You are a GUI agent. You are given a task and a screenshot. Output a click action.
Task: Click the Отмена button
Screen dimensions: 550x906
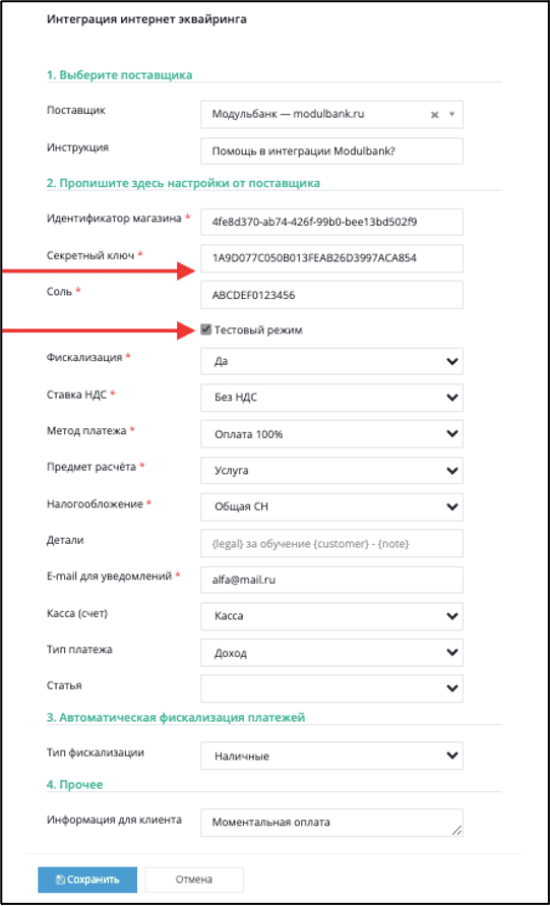tap(194, 880)
